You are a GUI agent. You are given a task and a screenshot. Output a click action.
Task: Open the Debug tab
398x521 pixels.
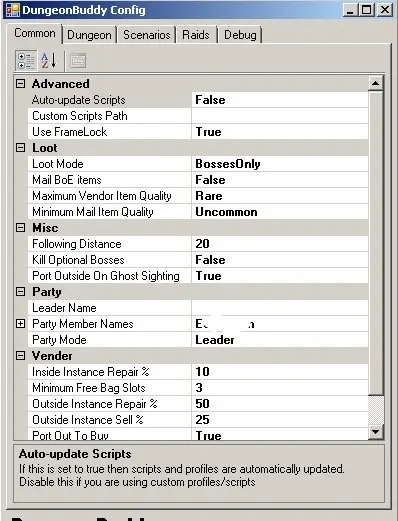point(240,35)
